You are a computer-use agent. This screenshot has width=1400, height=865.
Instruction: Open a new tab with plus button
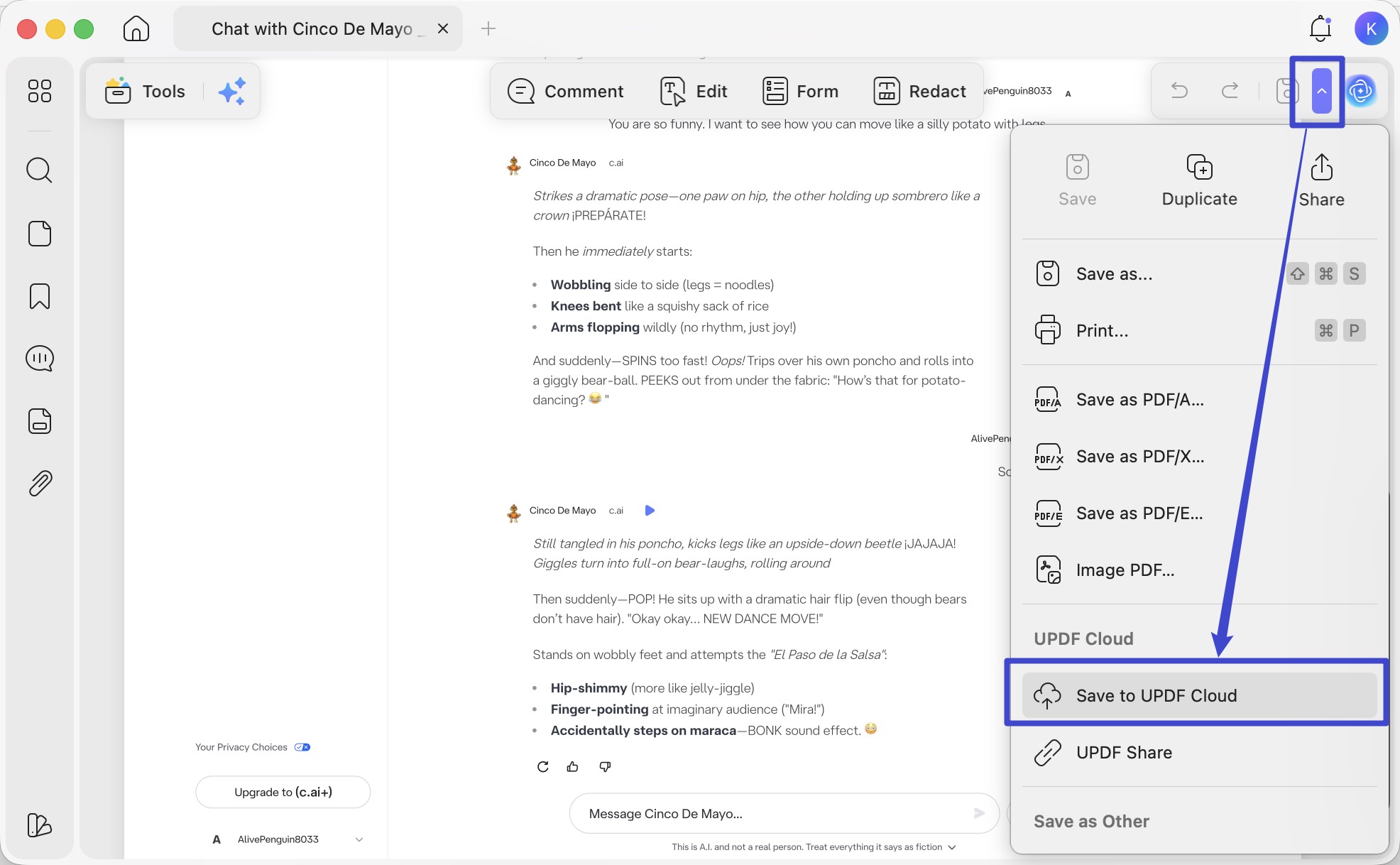[488, 28]
